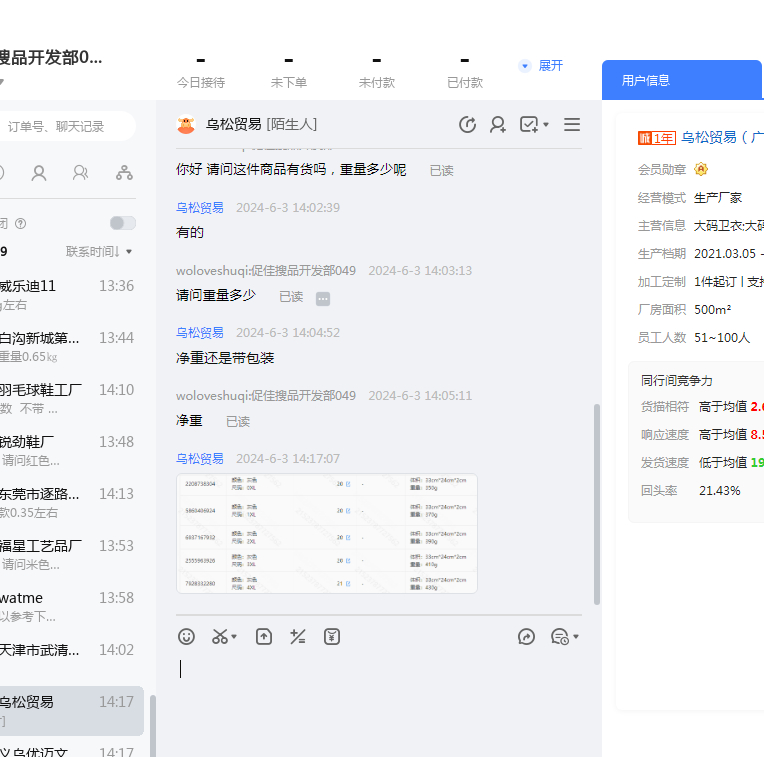Select the single contact tab icon

click(39, 173)
